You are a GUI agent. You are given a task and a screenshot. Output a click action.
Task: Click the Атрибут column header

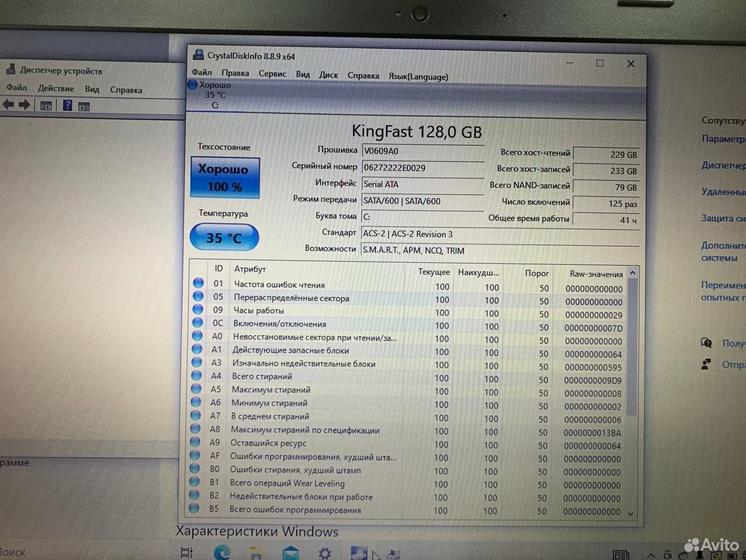pos(249,269)
